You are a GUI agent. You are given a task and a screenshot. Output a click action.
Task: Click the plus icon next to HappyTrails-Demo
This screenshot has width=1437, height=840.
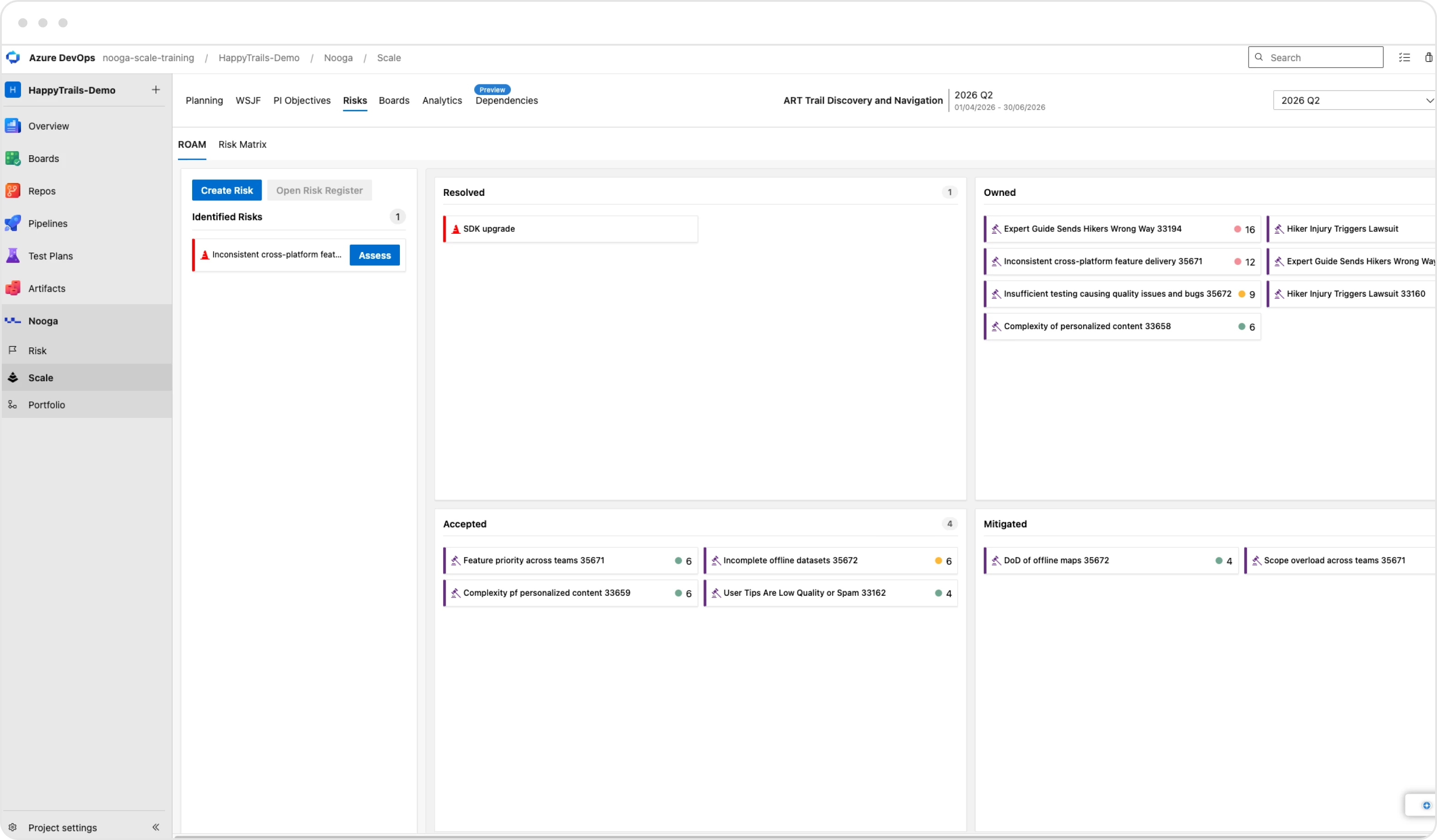click(156, 90)
